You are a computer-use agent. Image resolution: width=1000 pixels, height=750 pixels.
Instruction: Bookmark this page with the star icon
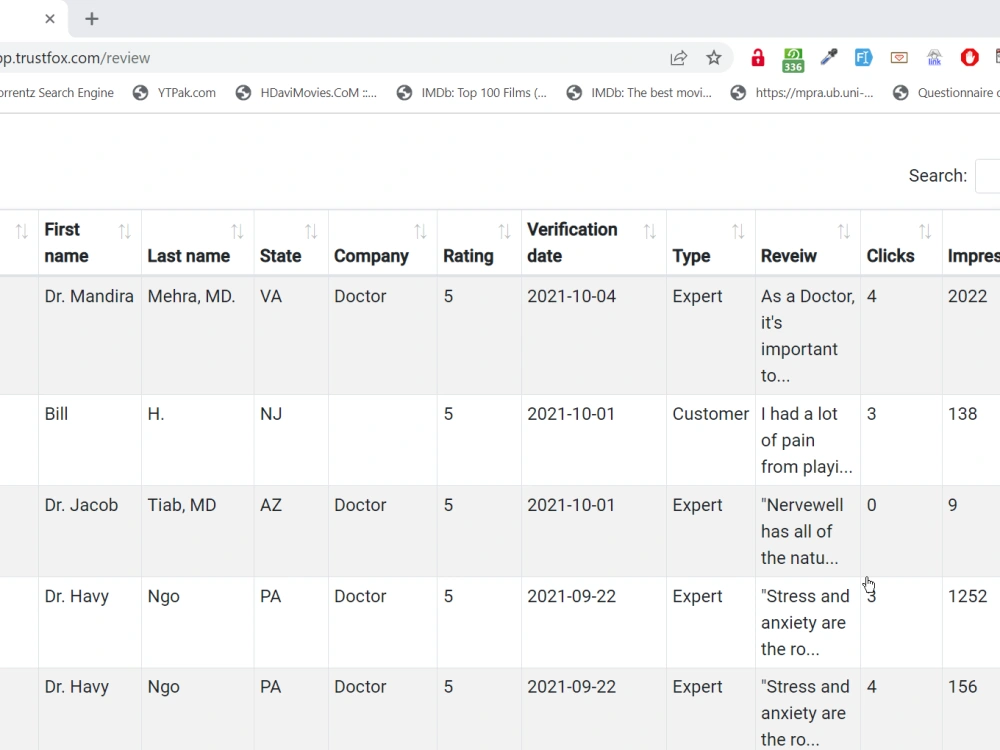(714, 58)
